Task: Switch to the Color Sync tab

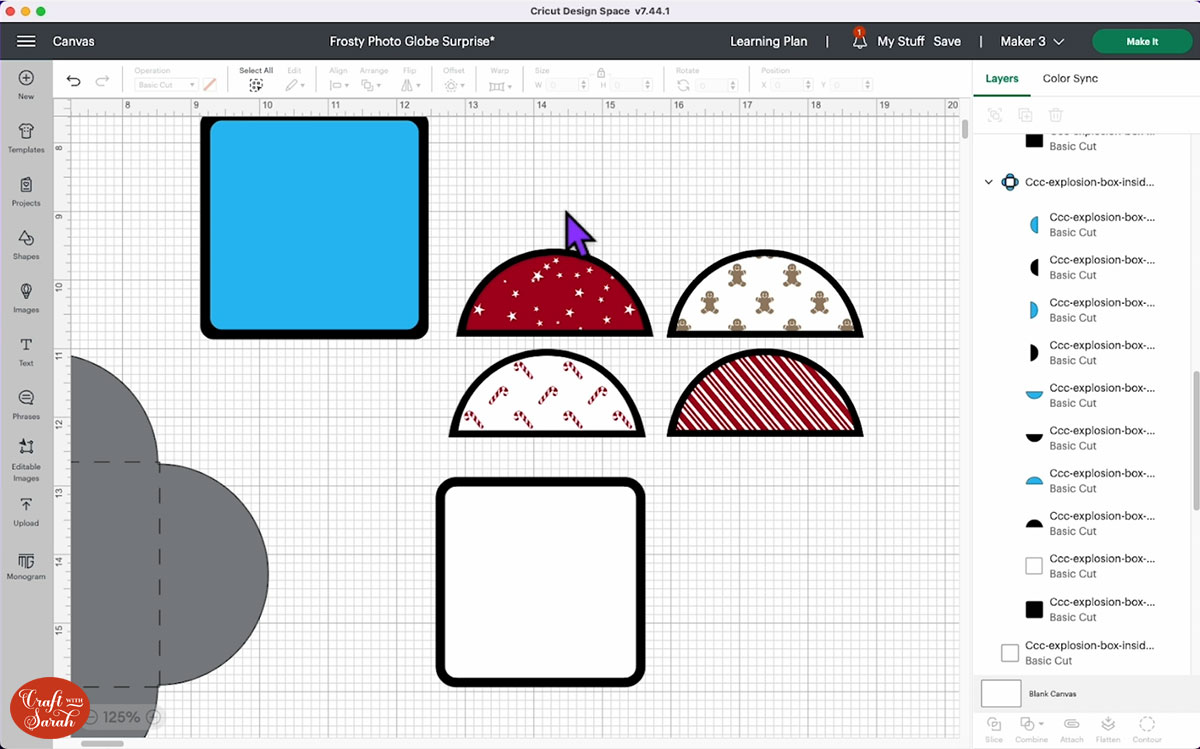Action: tap(1070, 78)
